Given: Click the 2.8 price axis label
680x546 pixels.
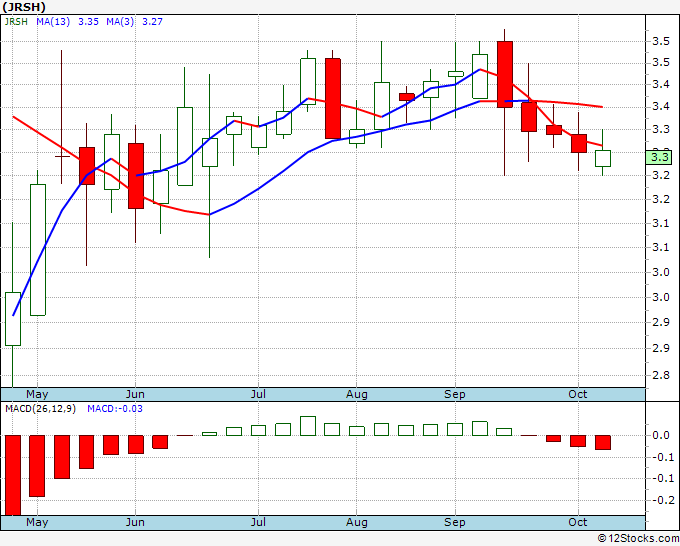Looking at the screenshot, I should coord(661,375).
